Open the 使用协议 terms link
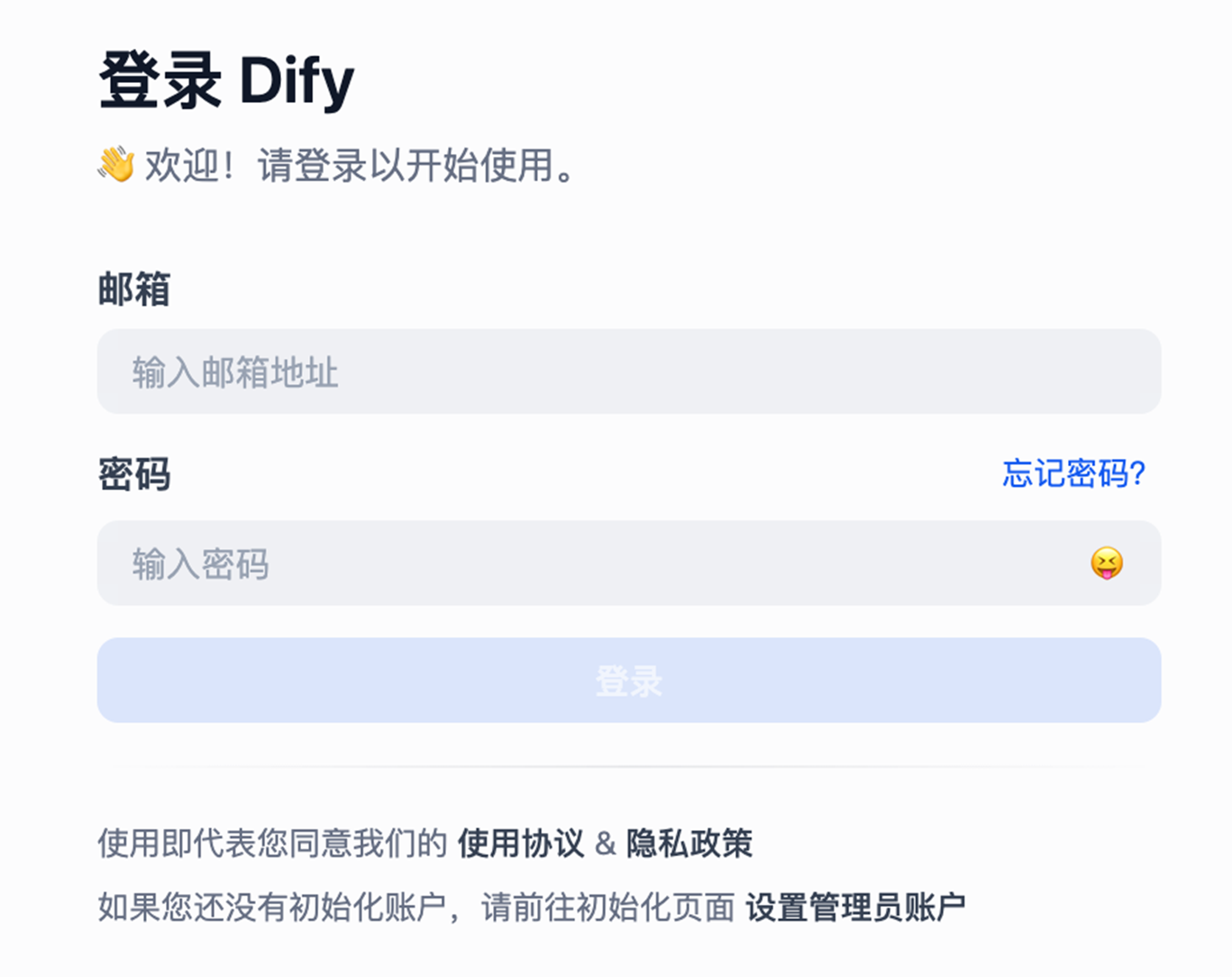The height and width of the screenshot is (977, 1232). tap(520, 844)
